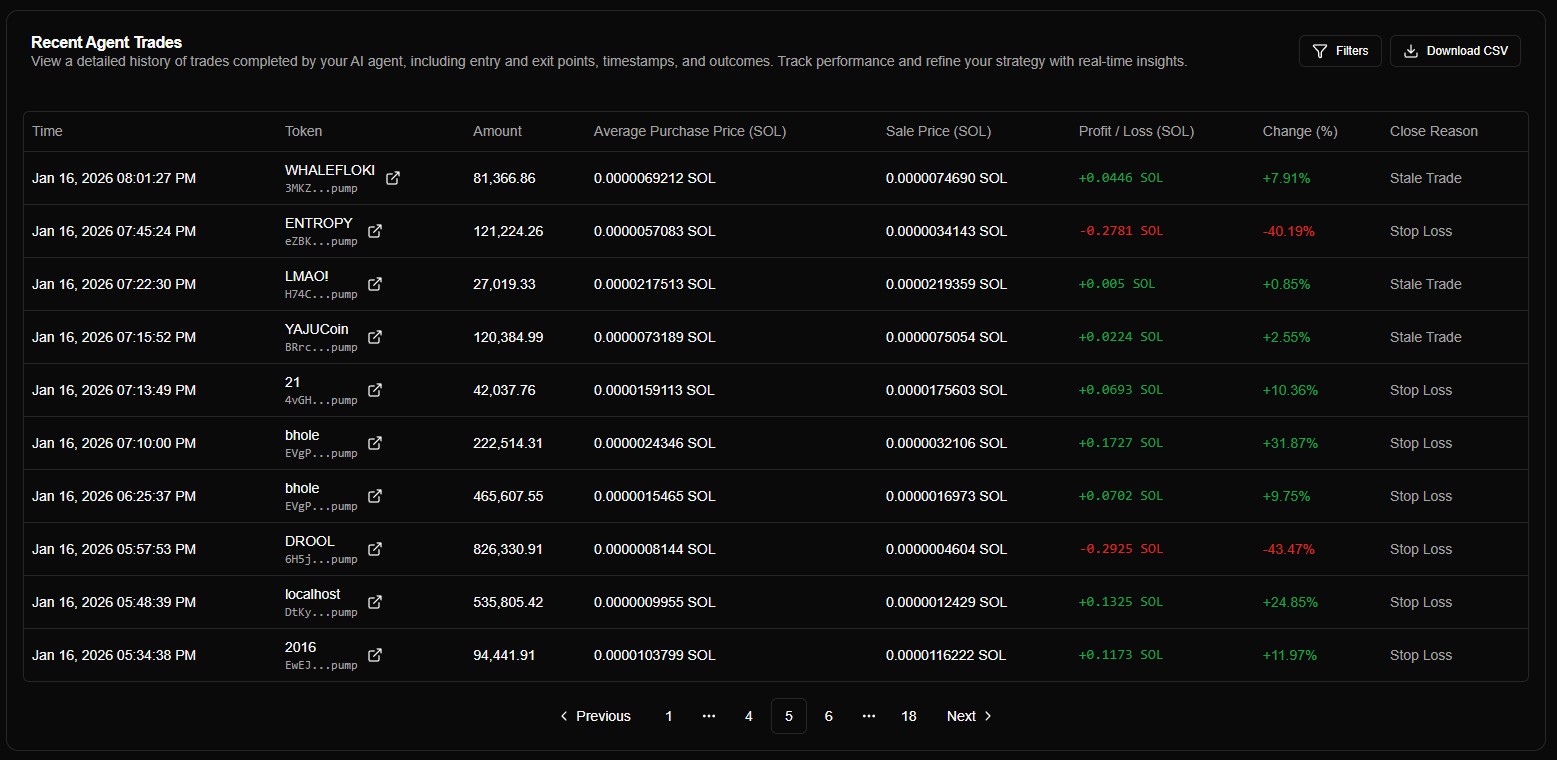Viewport: 1557px width, 760px height.
Task: Go to Next page of trades
Action: (x=969, y=716)
